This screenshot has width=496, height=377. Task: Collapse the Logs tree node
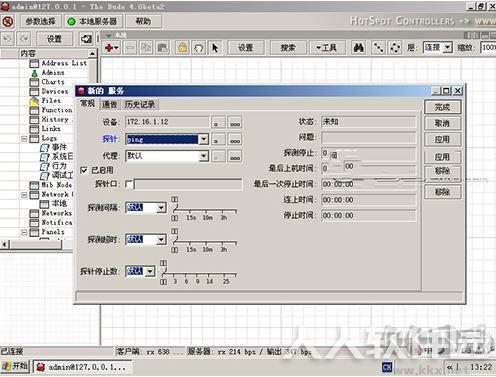point(24,139)
